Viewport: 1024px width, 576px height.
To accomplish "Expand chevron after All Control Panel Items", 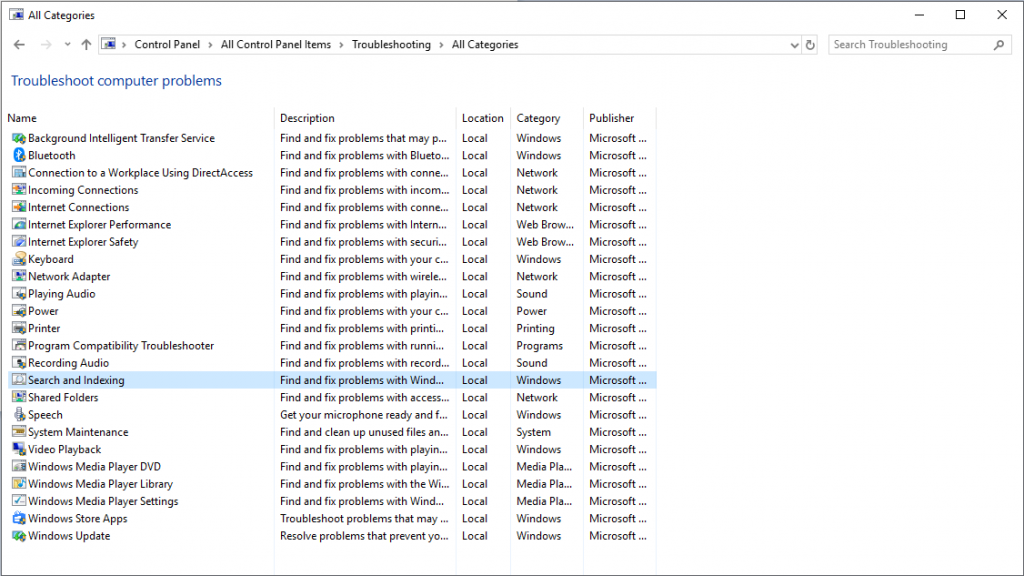I will [341, 45].
